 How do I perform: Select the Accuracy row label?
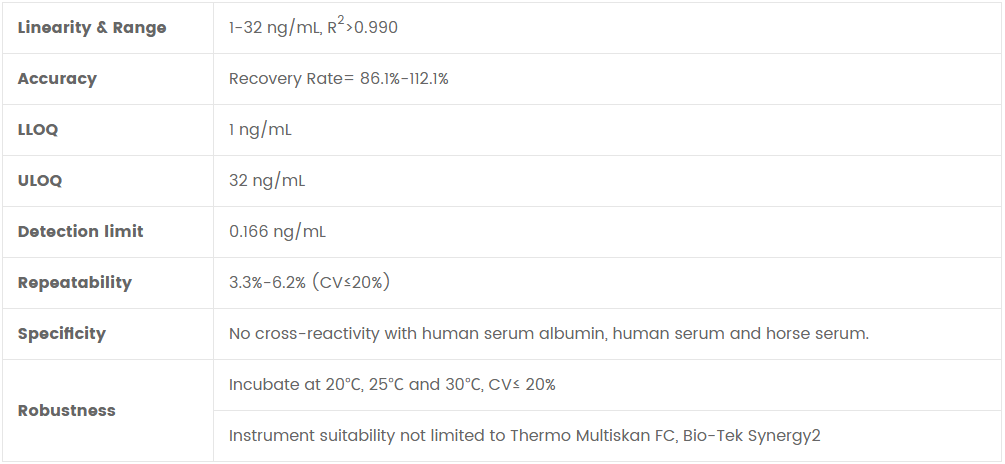coord(57,79)
